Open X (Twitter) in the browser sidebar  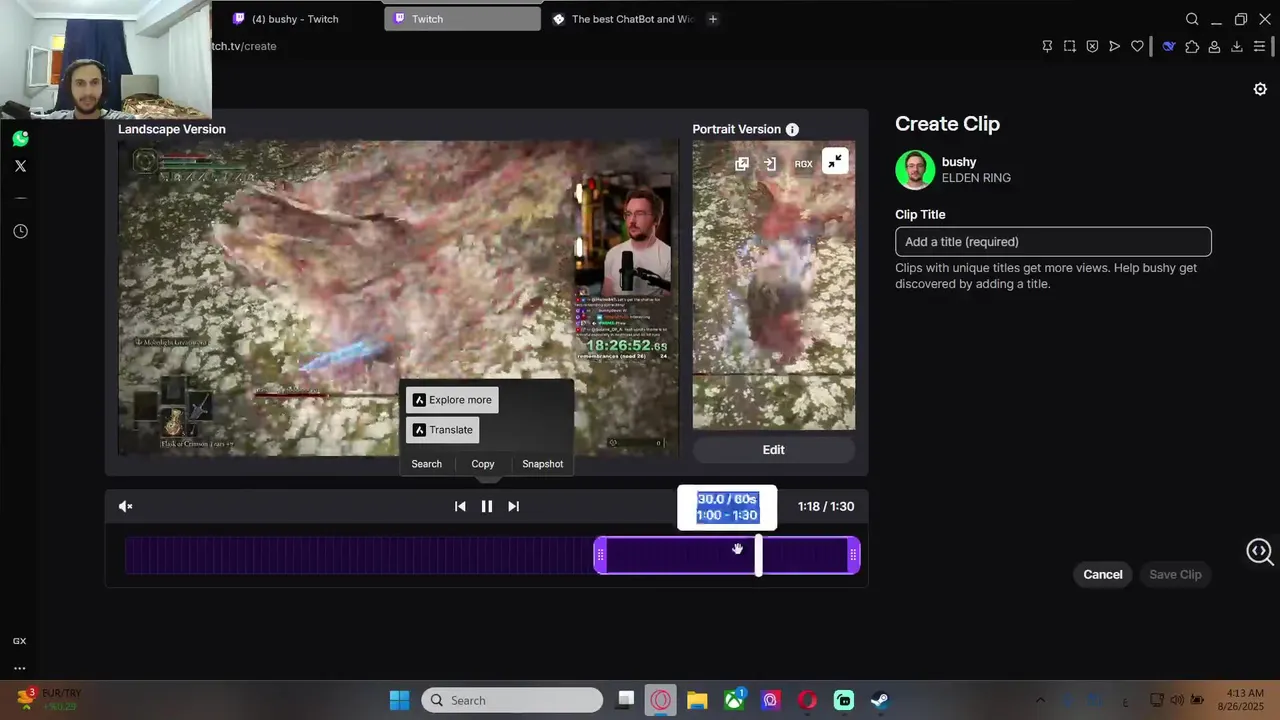pyautogui.click(x=20, y=166)
